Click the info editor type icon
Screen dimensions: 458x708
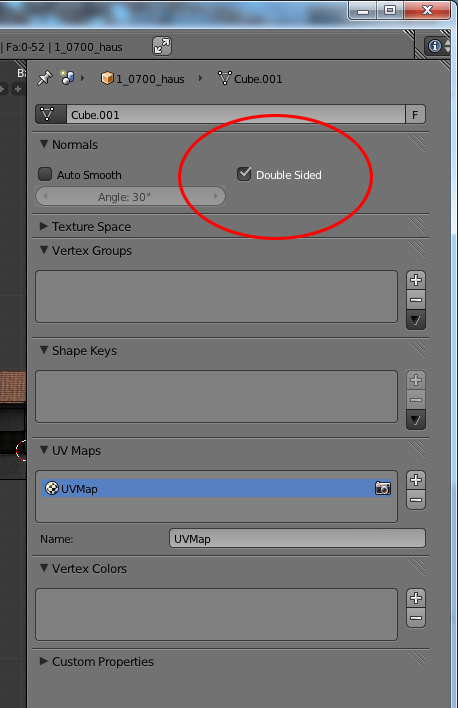435,46
